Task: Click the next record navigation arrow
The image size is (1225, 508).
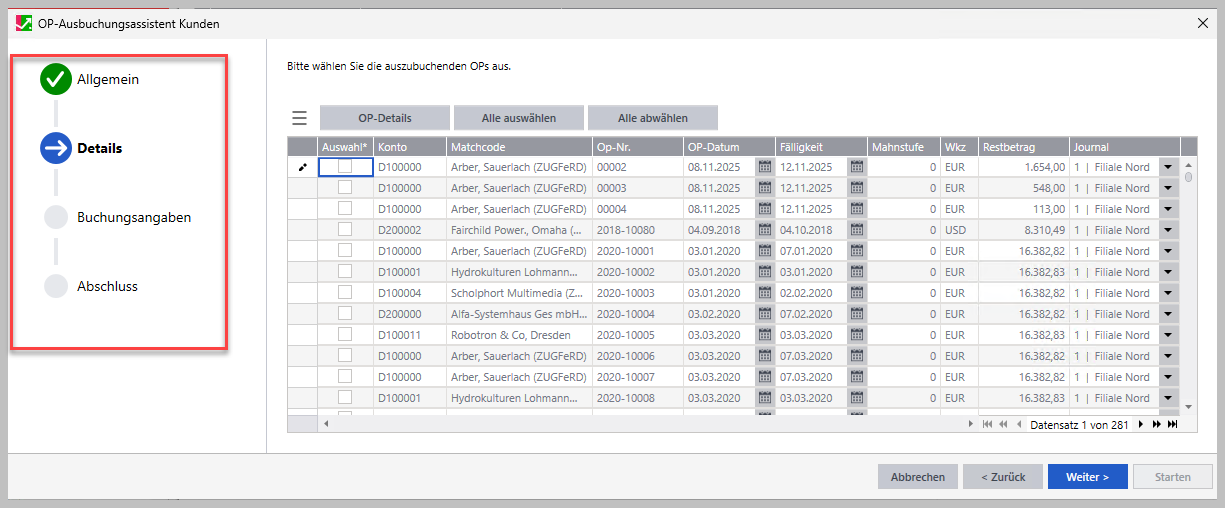Action: [1141, 425]
